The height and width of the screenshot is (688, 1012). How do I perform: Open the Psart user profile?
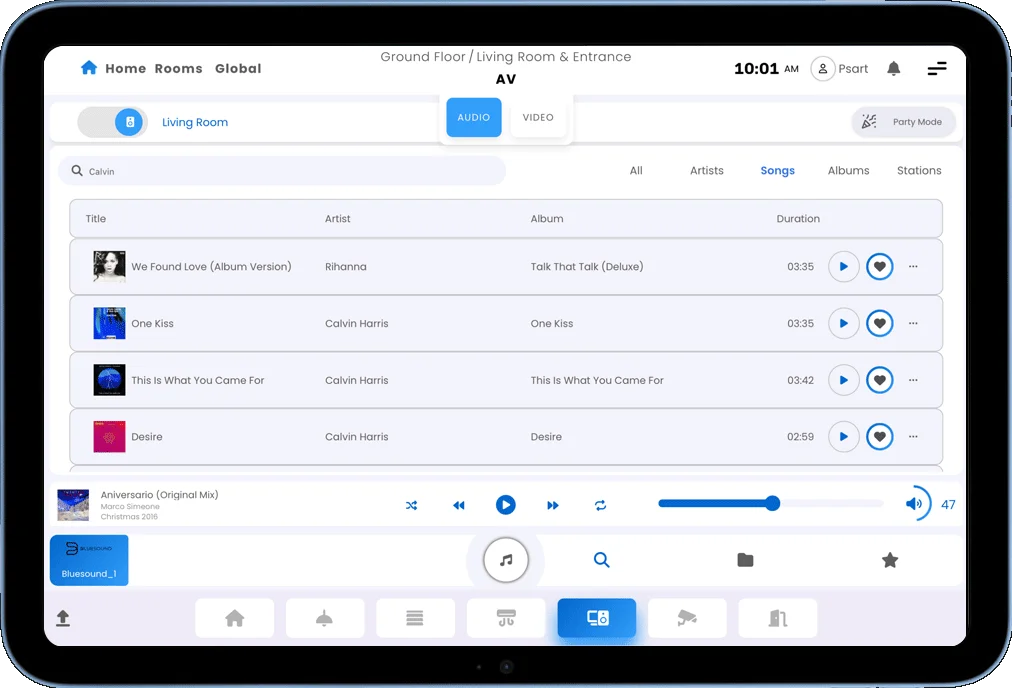[x=840, y=68]
